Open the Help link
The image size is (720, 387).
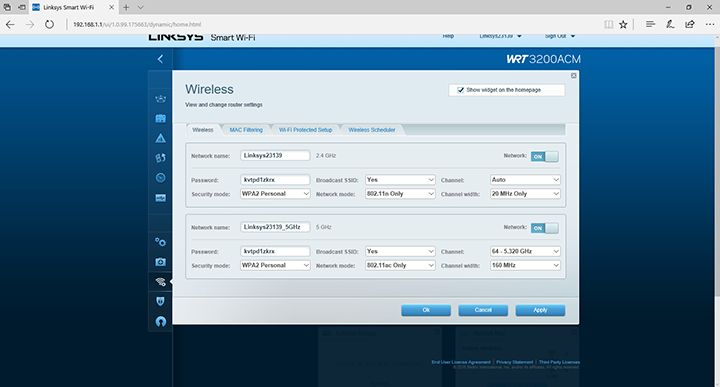pyautogui.click(x=448, y=36)
